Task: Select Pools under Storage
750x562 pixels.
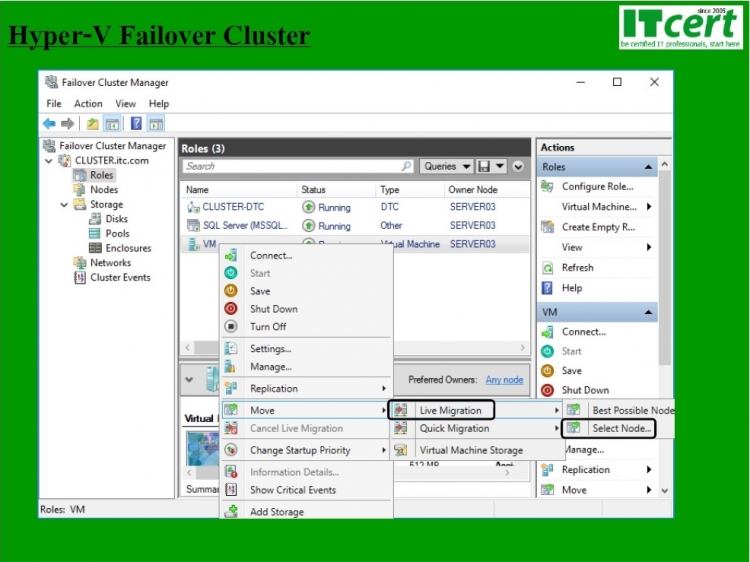Action: (x=117, y=233)
